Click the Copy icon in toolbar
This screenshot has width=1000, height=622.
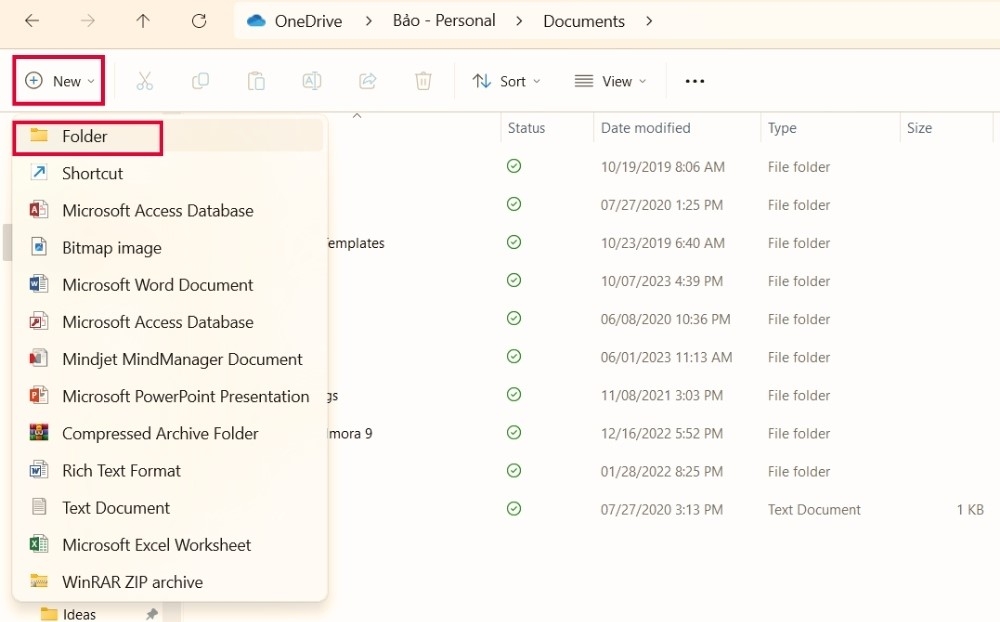coord(200,81)
